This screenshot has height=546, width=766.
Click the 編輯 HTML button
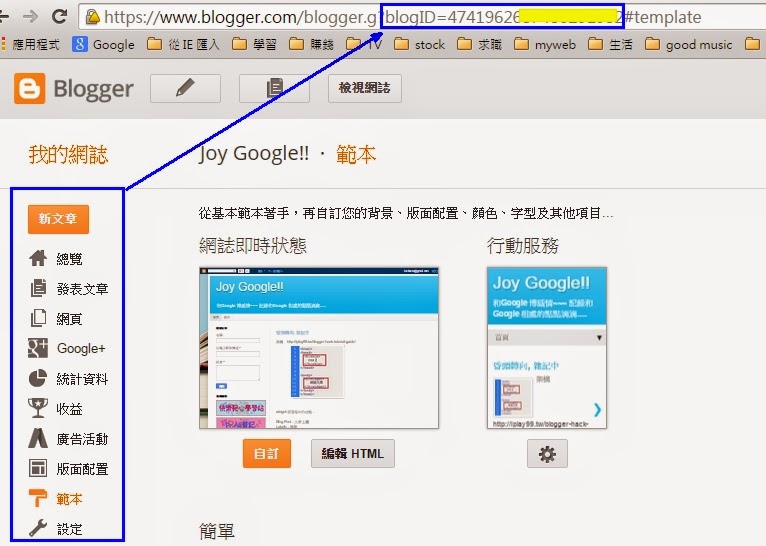pyautogui.click(x=353, y=453)
